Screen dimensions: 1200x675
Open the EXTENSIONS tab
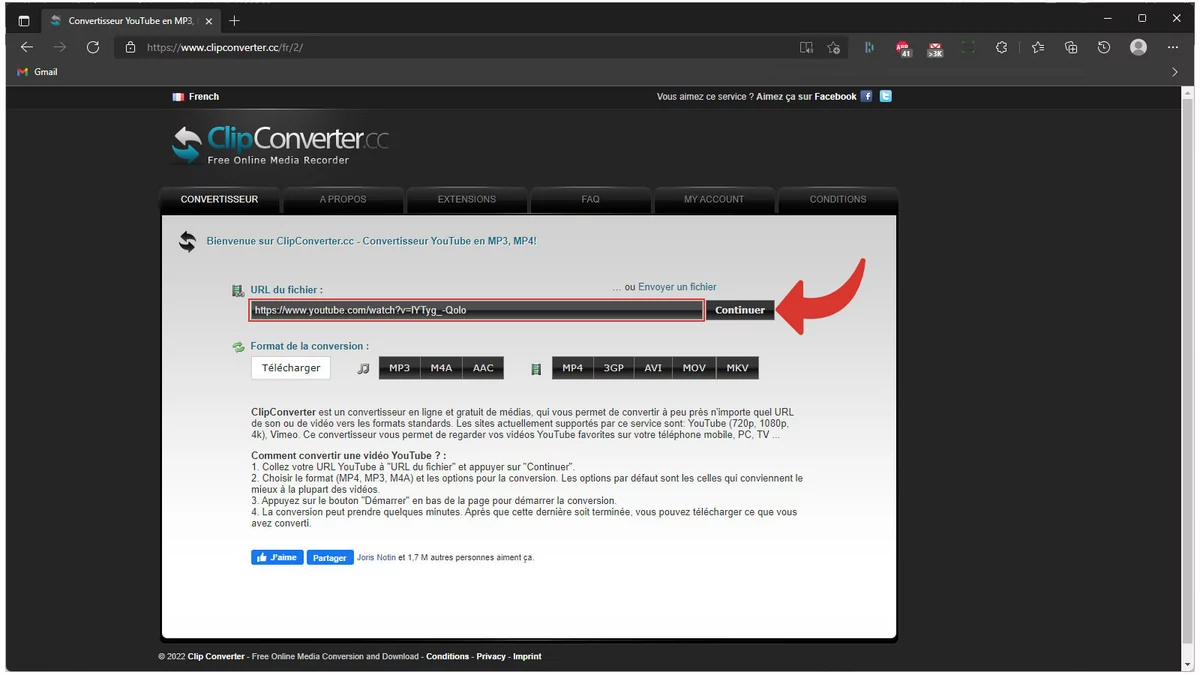pyautogui.click(x=467, y=199)
